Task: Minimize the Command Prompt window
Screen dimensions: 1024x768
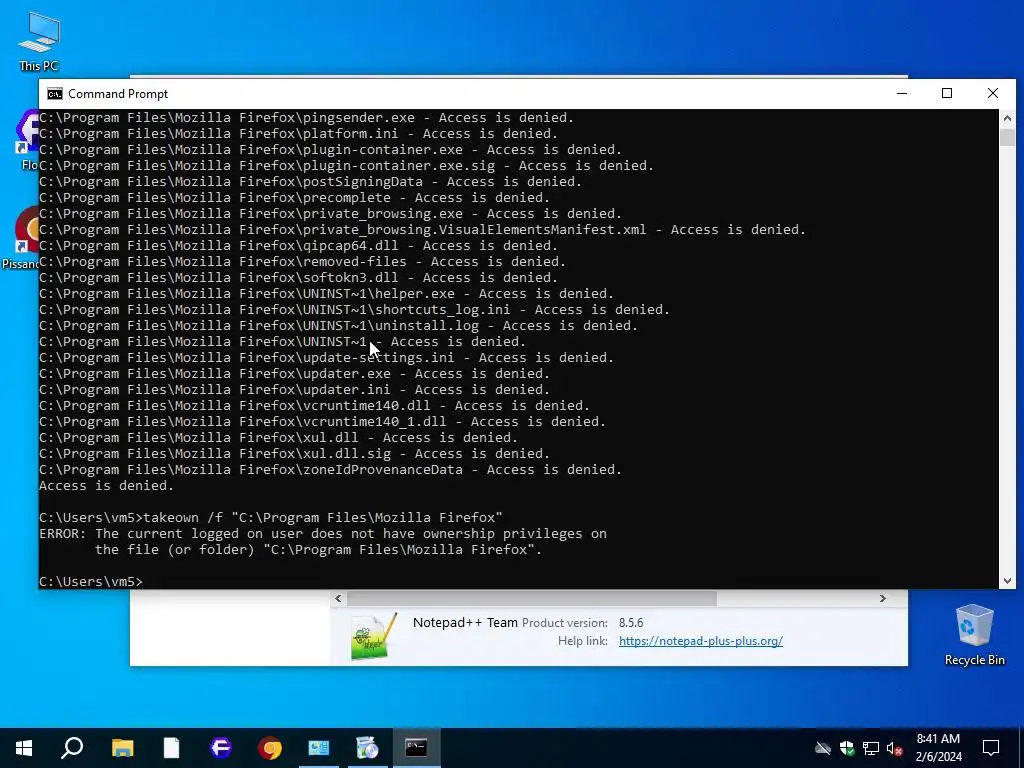Action: click(x=902, y=93)
